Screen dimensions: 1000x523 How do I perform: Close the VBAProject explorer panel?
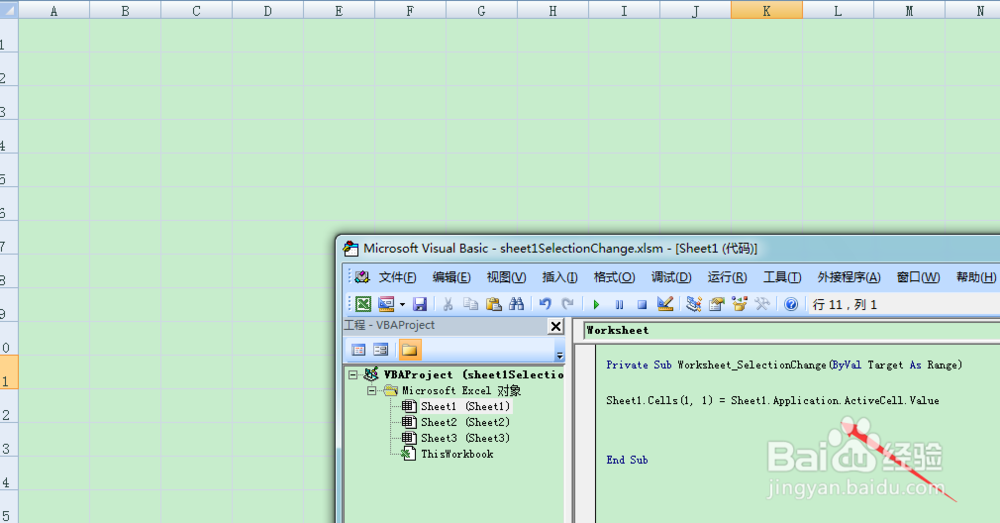(x=556, y=327)
